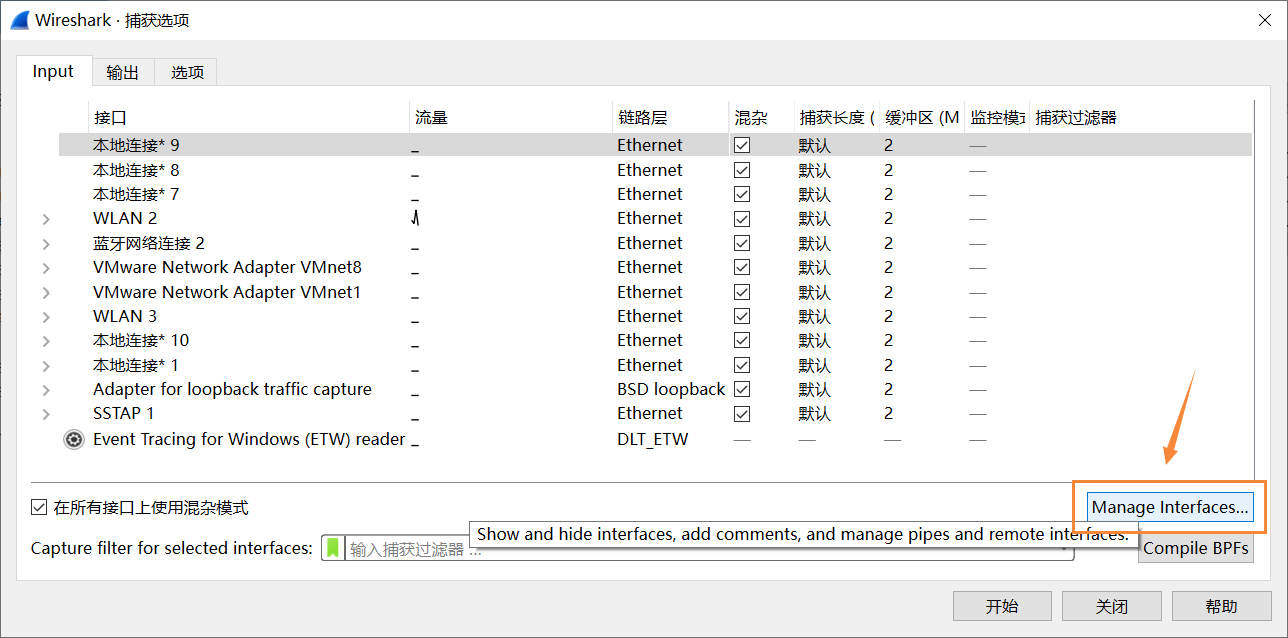
Task: Click BSD loopback link-layer cell
Action: (x=671, y=389)
